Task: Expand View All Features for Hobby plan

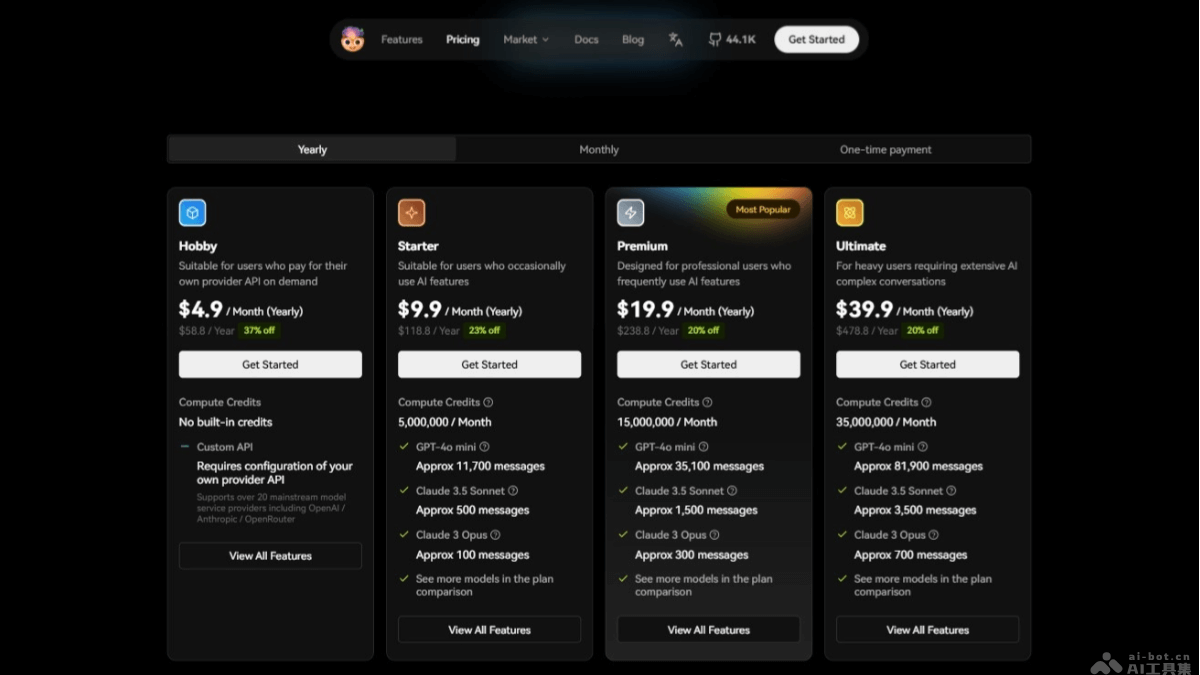Action: [270, 556]
